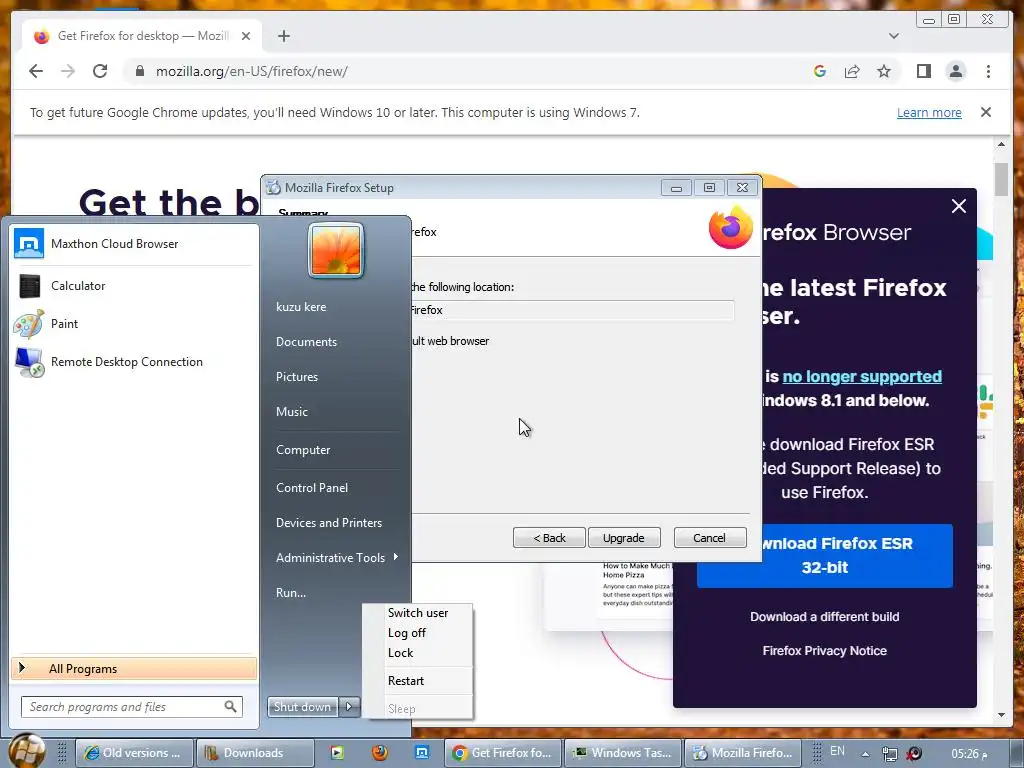Toggle the arrow next to Shut down
The width and height of the screenshot is (1024, 768).
[349, 707]
